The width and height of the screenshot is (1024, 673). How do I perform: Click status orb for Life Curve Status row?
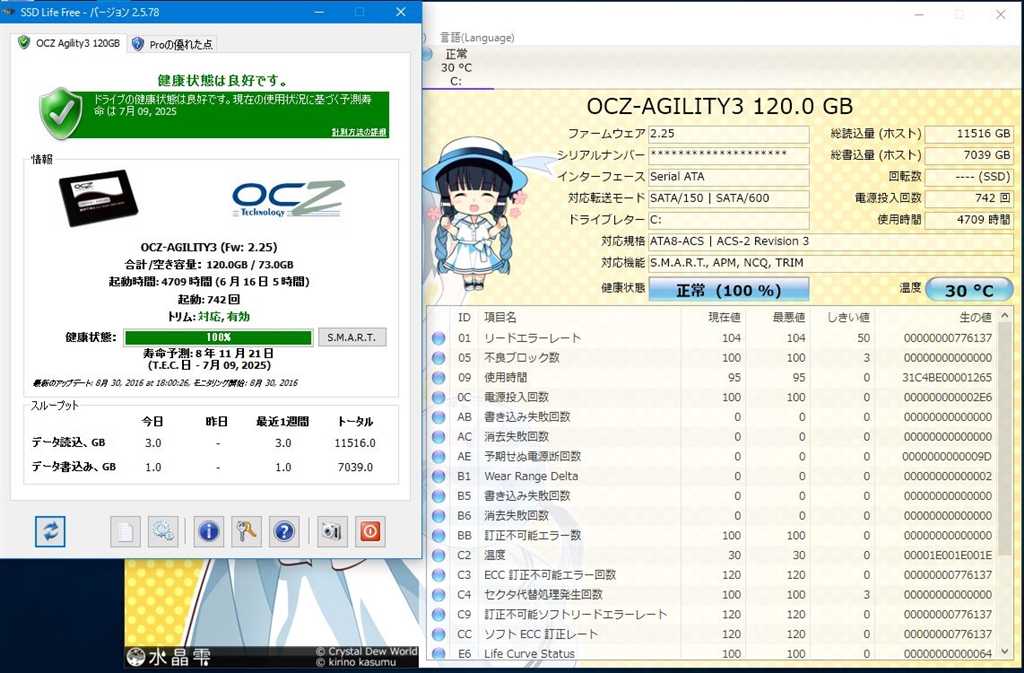tap(438, 653)
